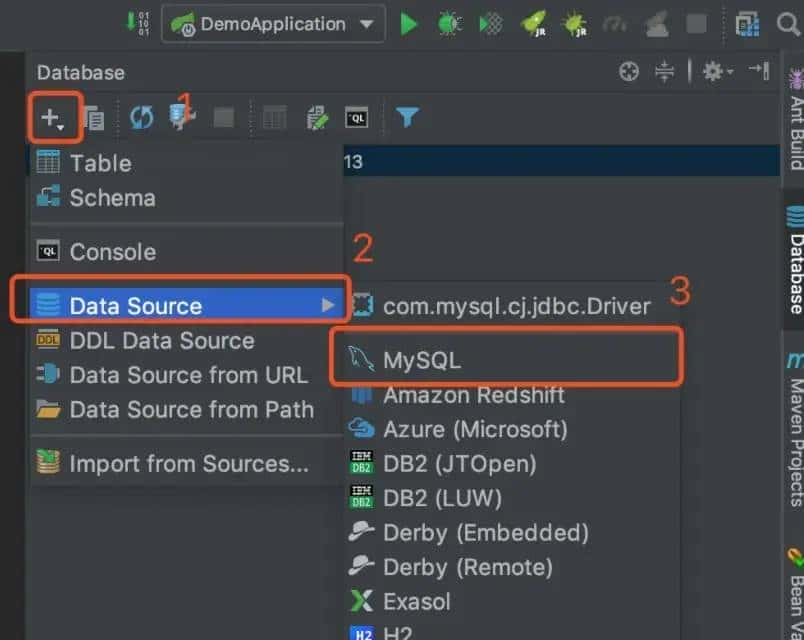Viewport: 804px width, 640px height.
Task: Start debugging with the bug icon
Action: 450,24
